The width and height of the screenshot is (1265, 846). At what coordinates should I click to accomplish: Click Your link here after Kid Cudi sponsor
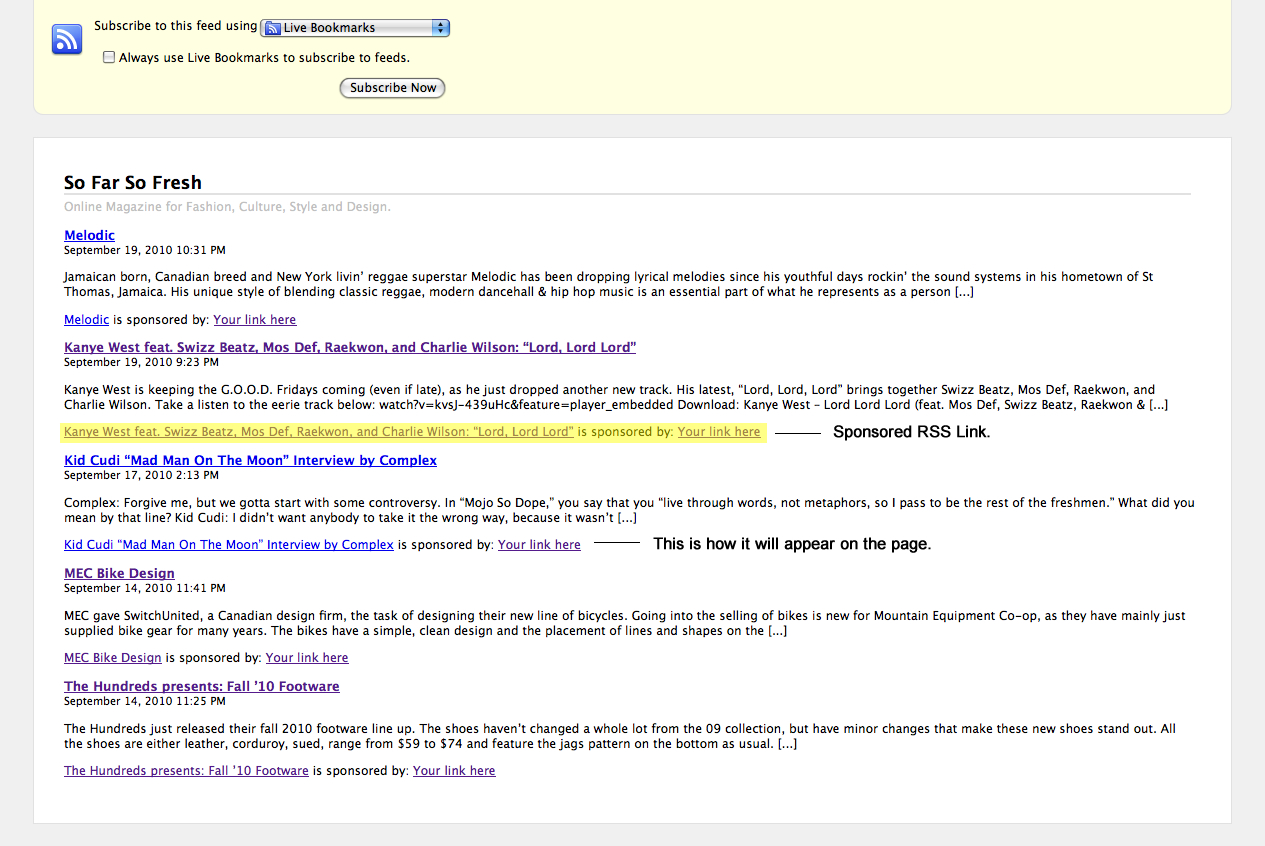click(539, 545)
